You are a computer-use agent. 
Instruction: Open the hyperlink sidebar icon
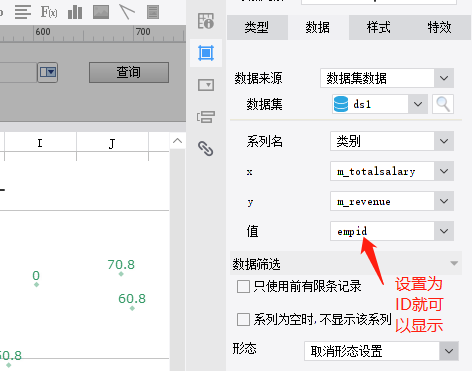pyautogui.click(x=206, y=149)
